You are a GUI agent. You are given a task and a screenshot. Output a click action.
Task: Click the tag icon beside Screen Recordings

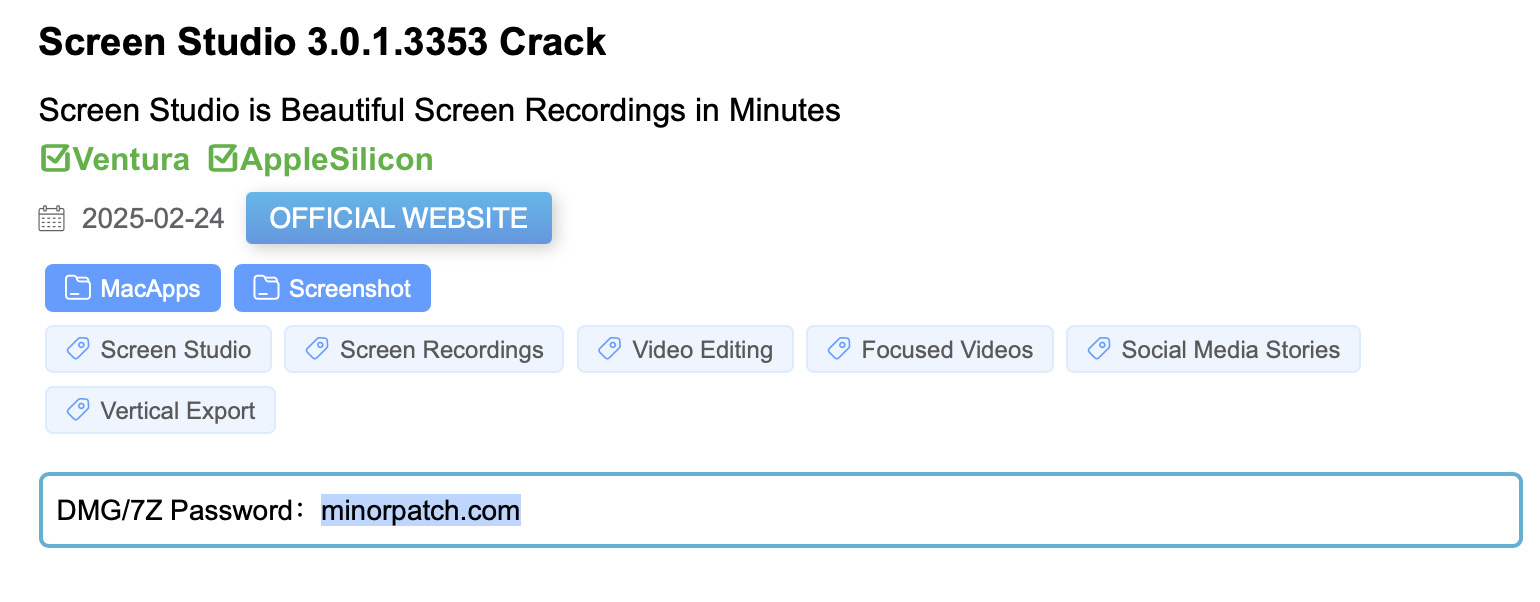coord(316,349)
